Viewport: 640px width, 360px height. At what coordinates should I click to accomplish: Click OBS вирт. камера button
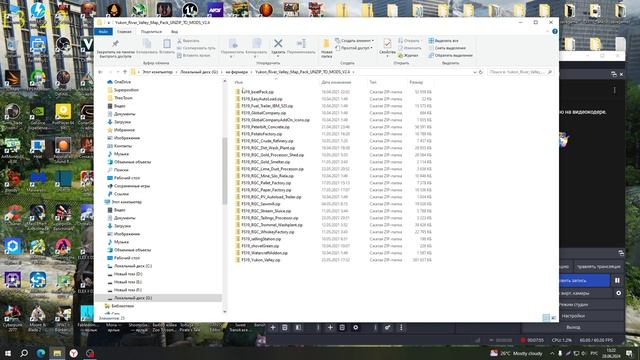pos(586,293)
